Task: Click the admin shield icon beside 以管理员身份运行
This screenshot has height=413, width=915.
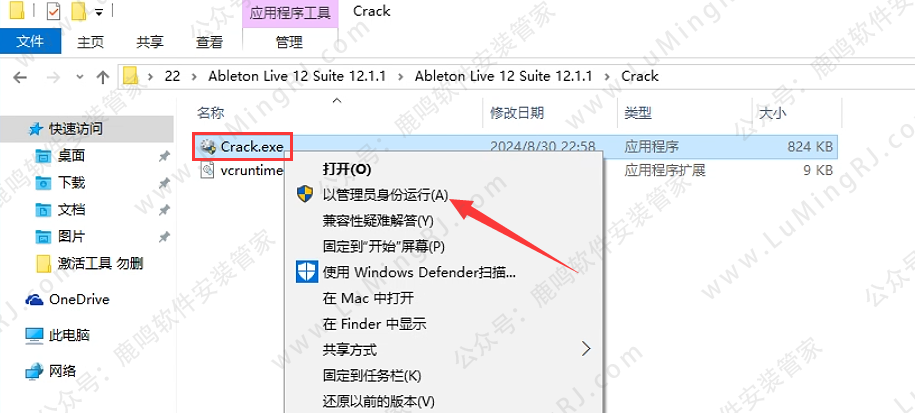Action: 305,194
